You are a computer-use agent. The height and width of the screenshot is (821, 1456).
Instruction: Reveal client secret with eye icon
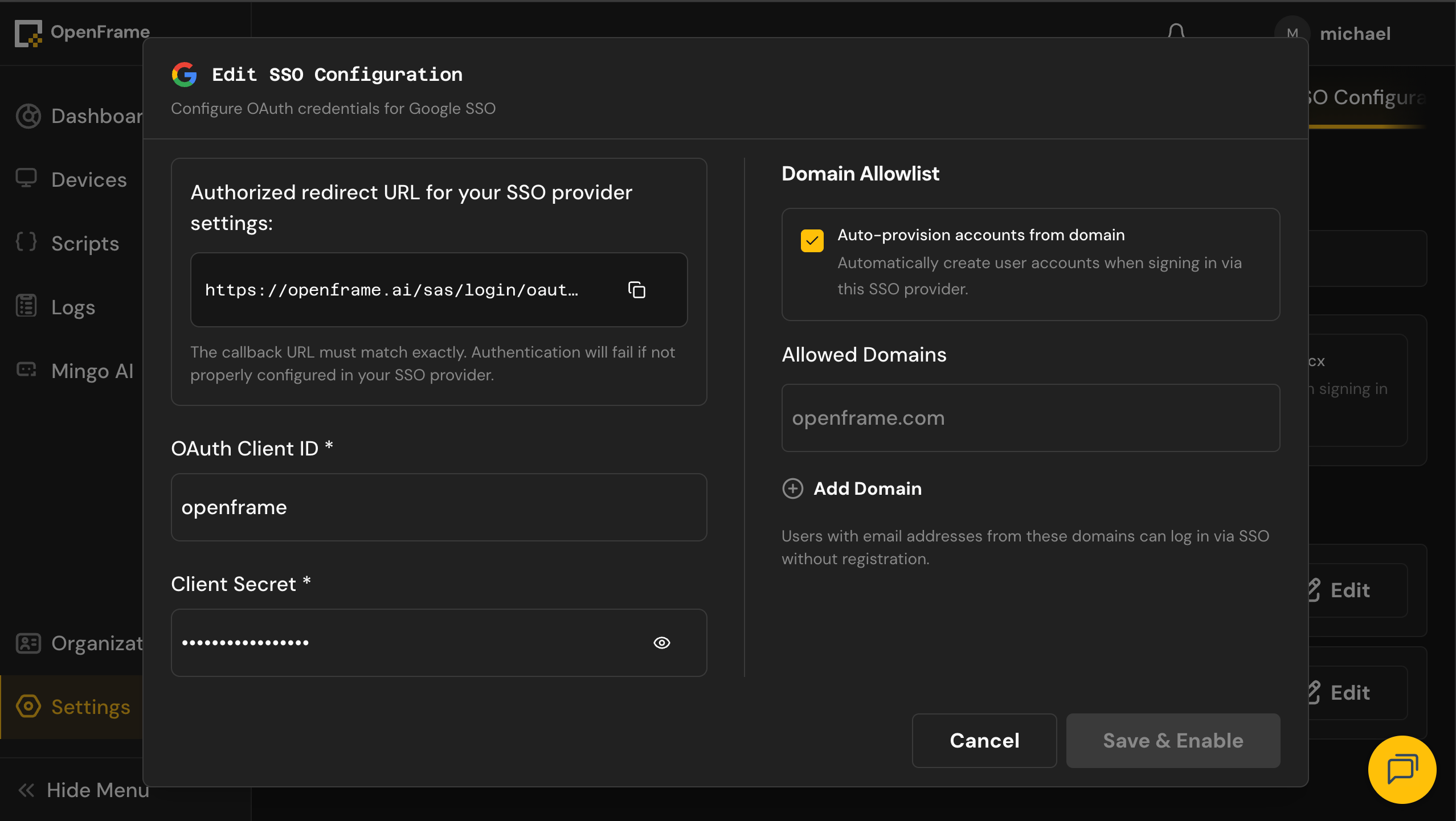coord(661,643)
